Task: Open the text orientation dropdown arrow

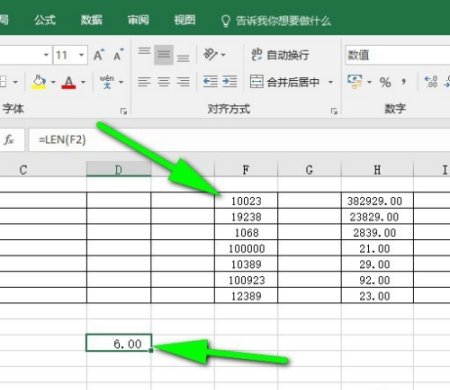Action: [x=223, y=55]
